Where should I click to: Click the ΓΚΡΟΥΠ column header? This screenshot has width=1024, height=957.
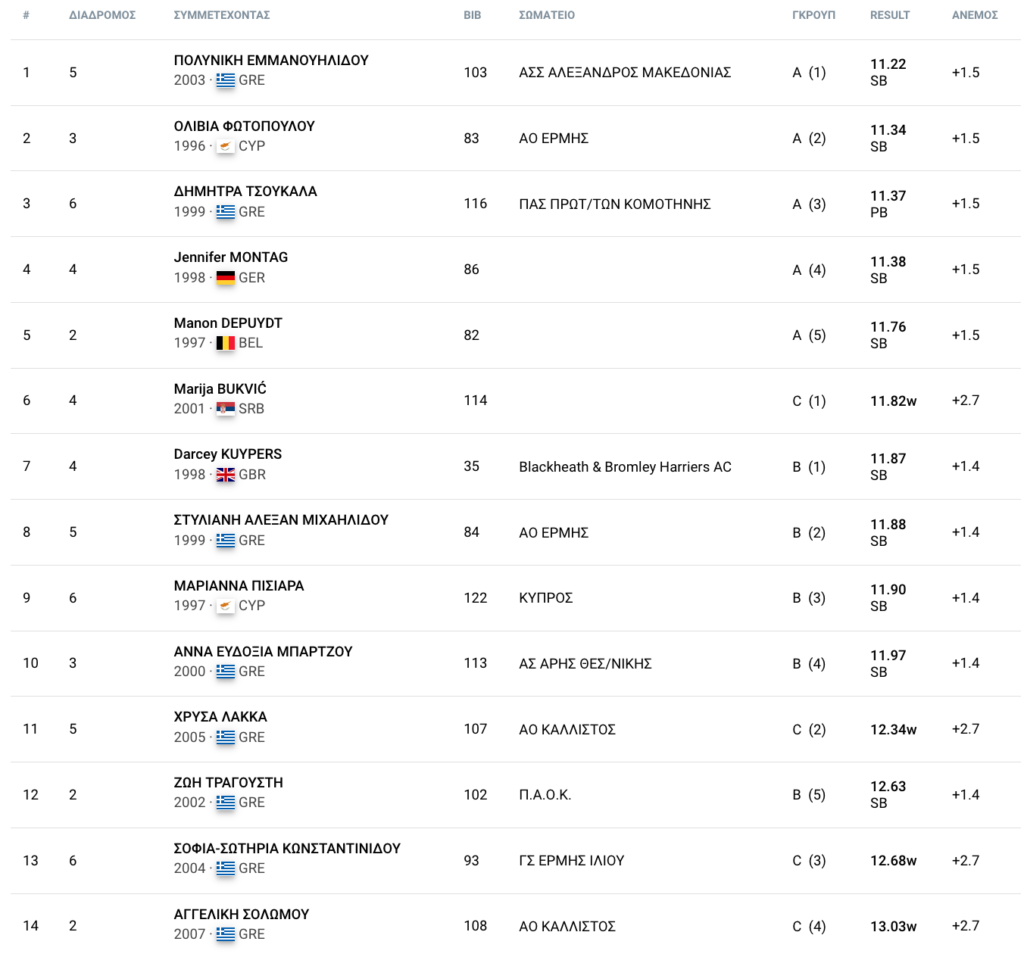click(x=813, y=16)
